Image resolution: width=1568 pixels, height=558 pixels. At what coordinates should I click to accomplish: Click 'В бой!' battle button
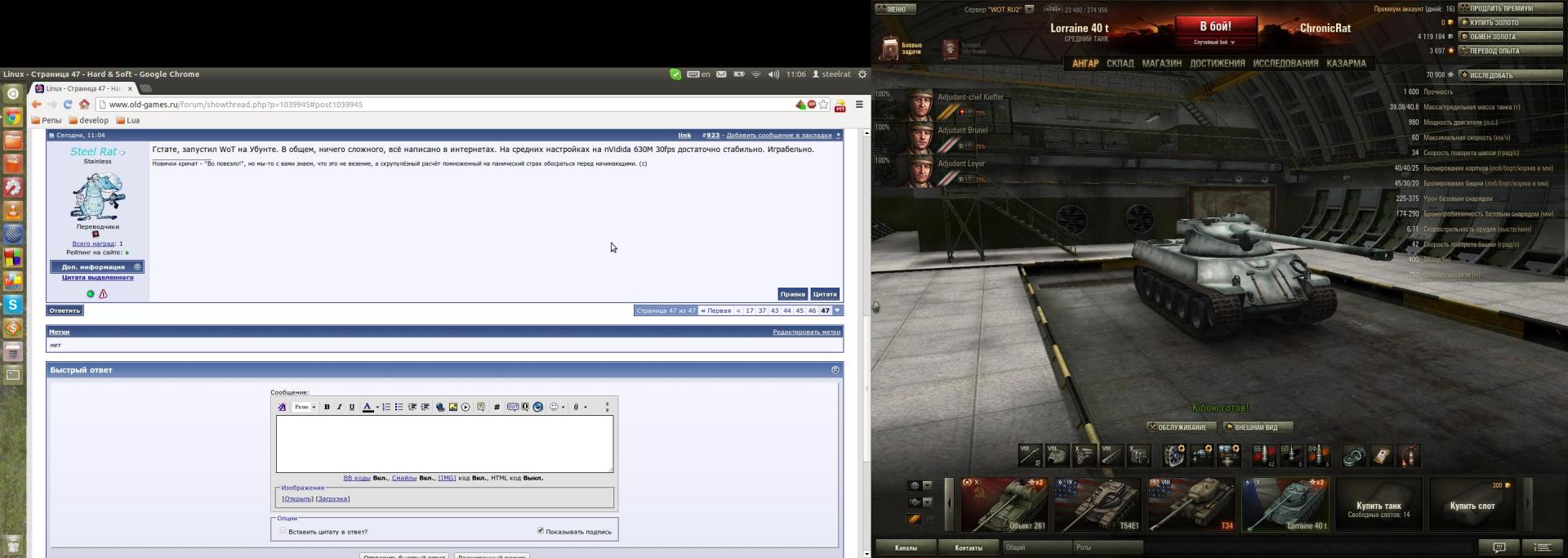(x=1215, y=27)
